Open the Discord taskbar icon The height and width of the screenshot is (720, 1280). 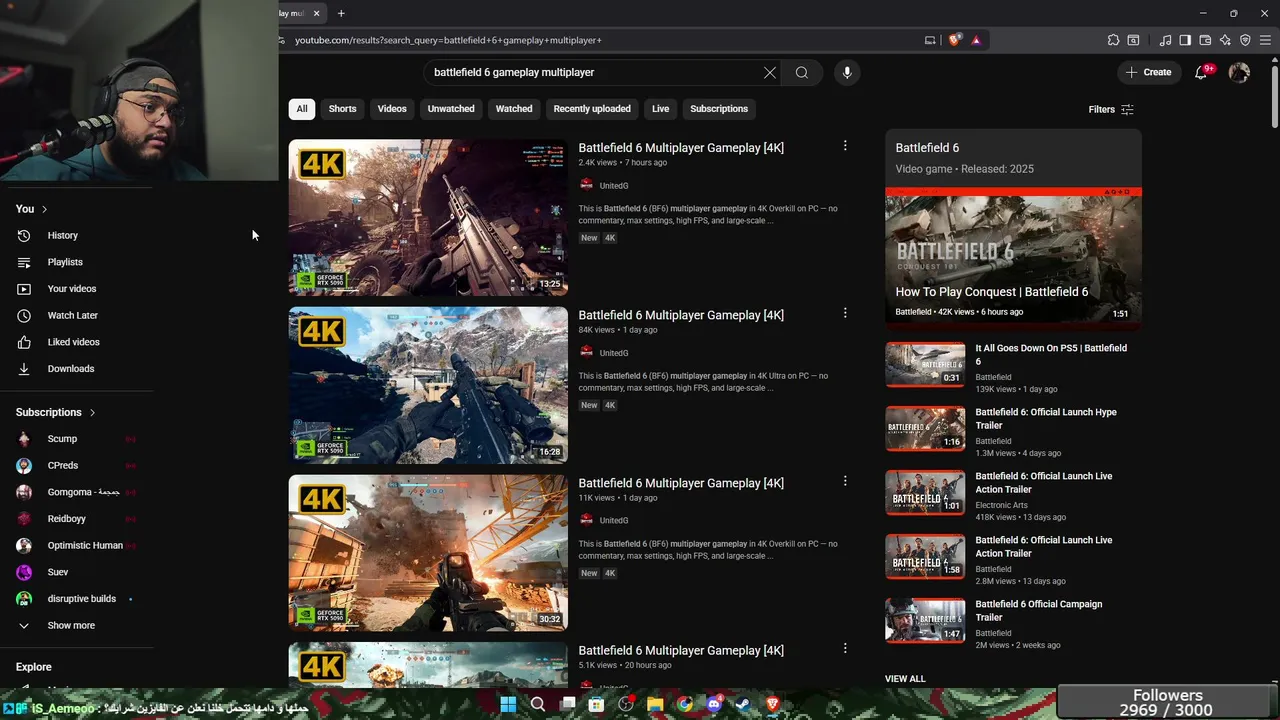coord(714,704)
